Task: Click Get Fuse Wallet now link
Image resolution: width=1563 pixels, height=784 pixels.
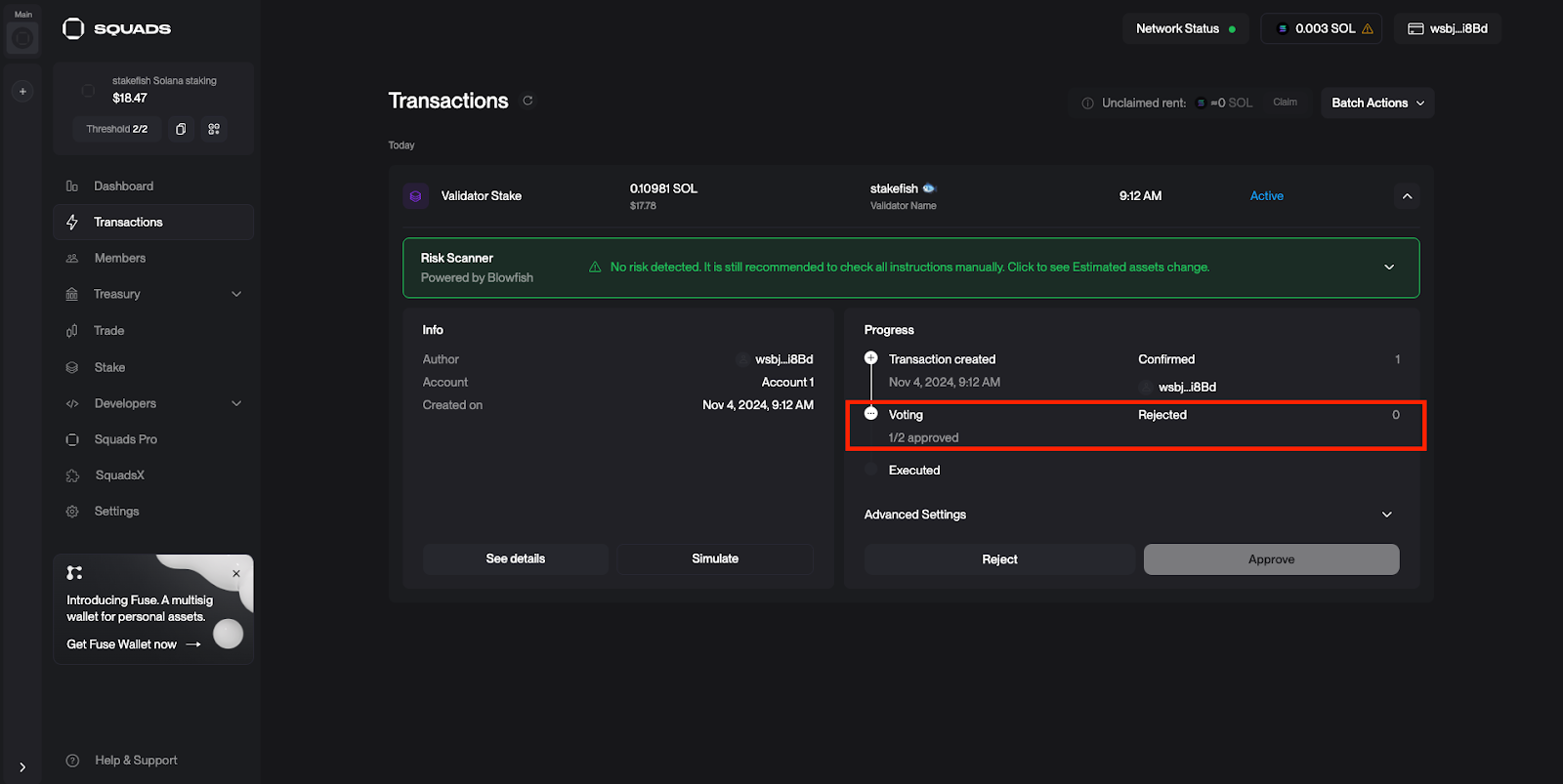Action: click(x=133, y=644)
